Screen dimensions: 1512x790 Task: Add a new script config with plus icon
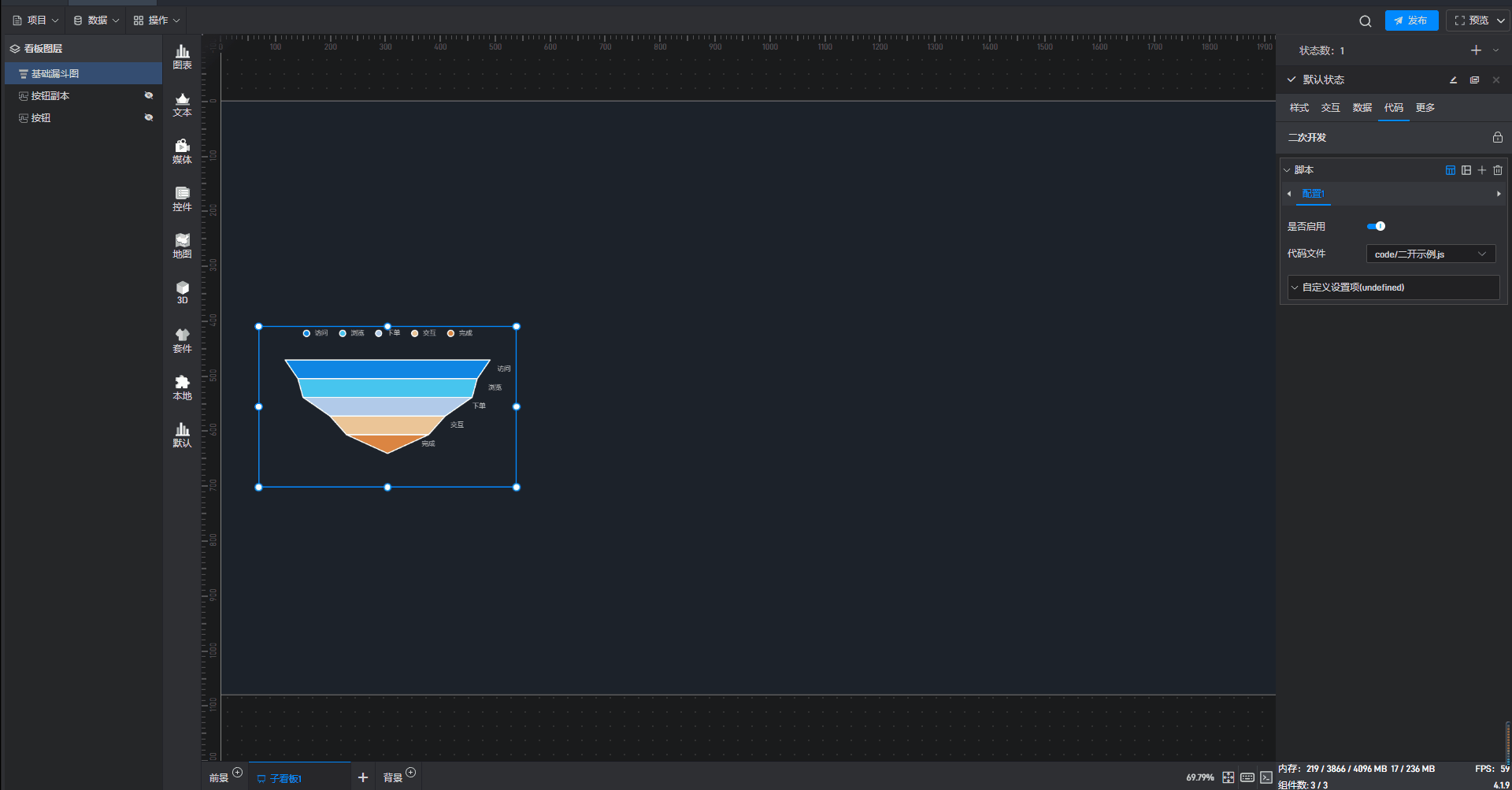tap(1482, 170)
